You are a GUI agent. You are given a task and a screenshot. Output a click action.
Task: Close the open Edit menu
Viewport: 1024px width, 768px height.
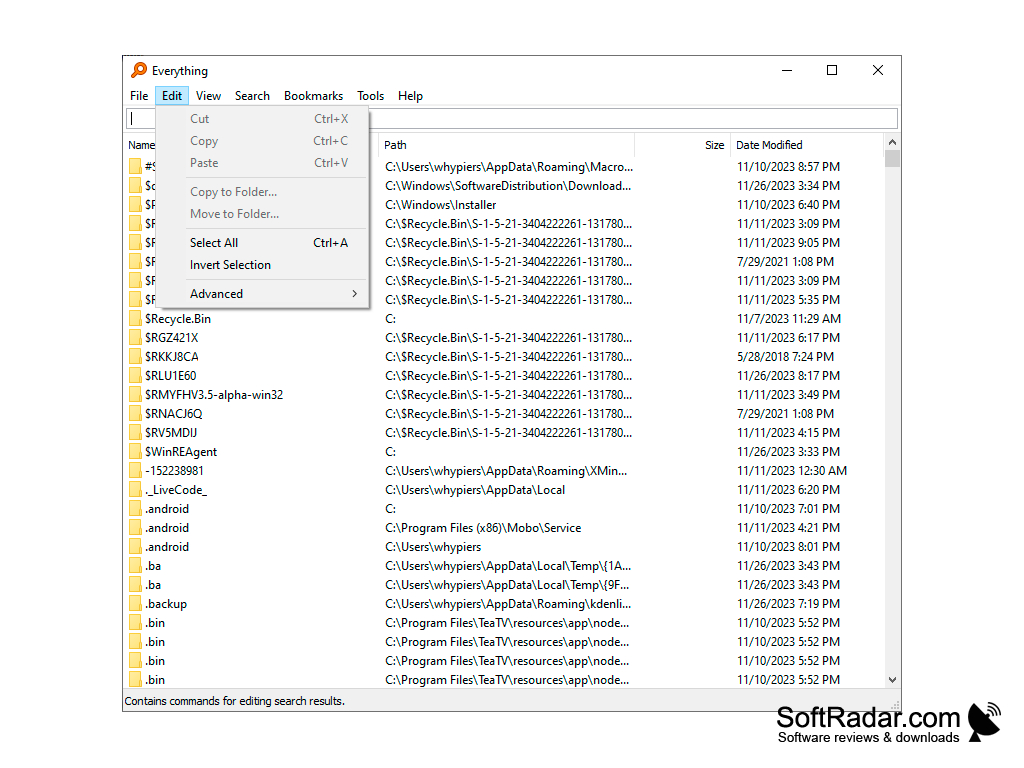point(172,96)
